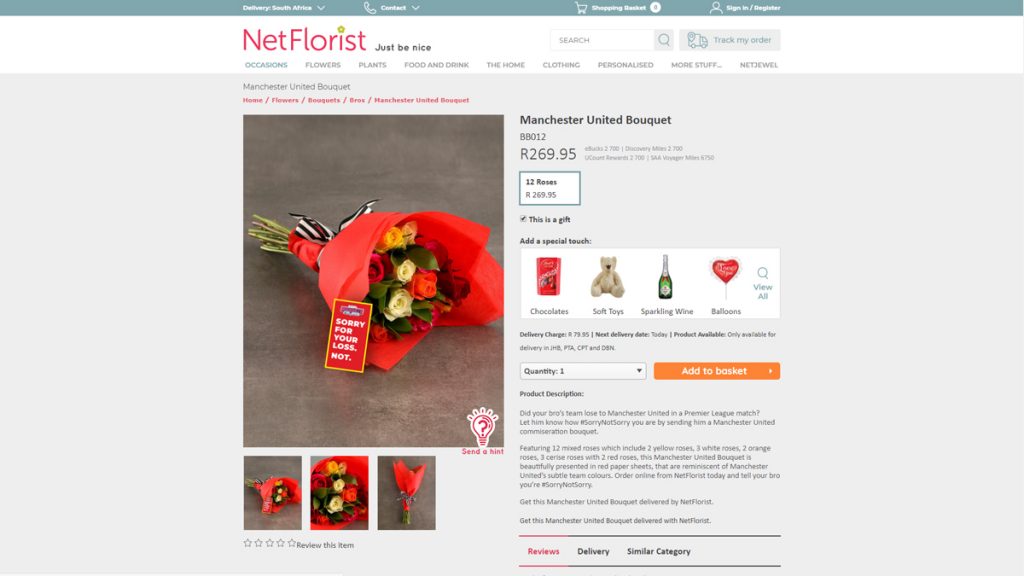Click the Sign in user icon
This screenshot has width=1024, height=576.
click(x=716, y=8)
